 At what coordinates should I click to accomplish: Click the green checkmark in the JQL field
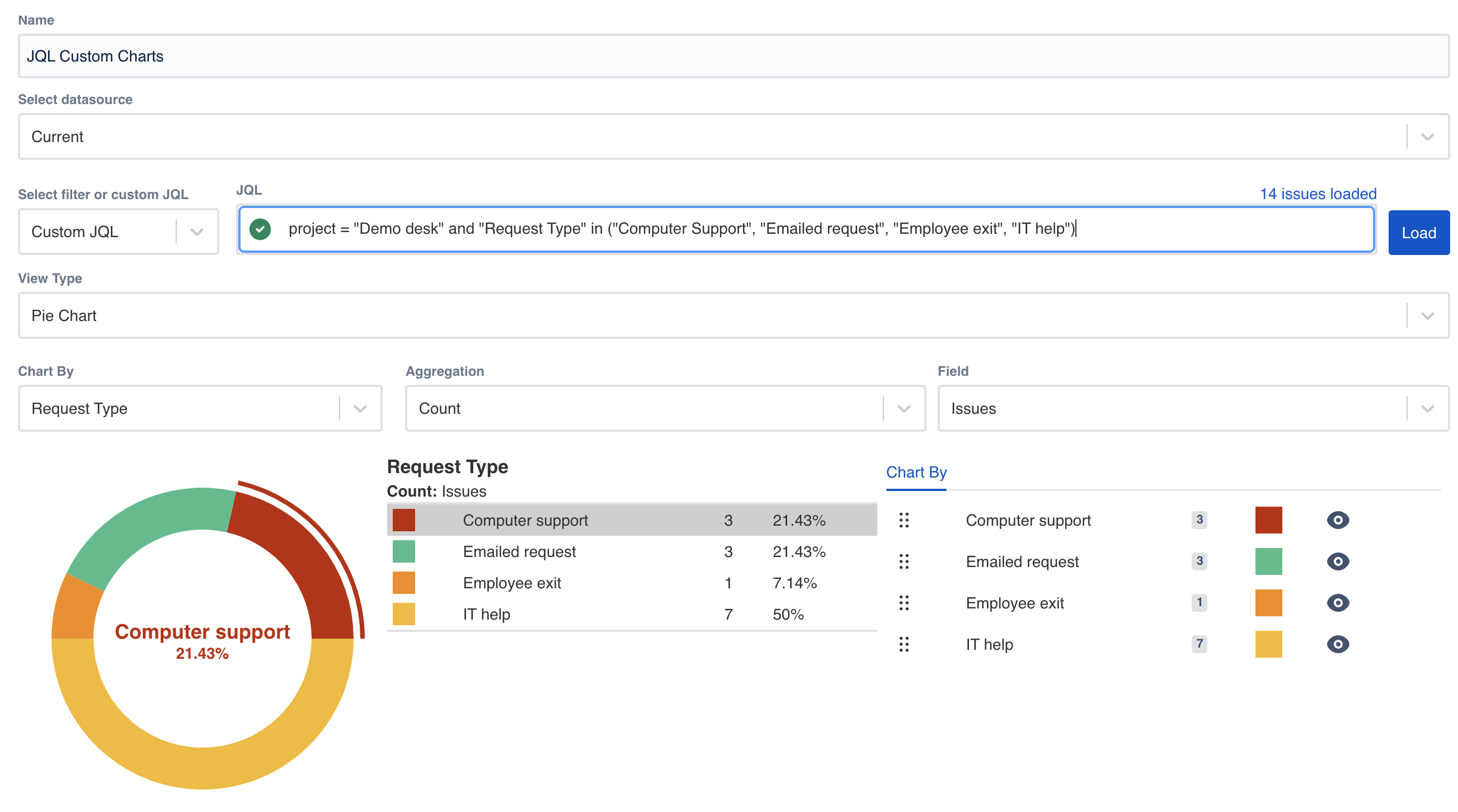coord(260,229)
